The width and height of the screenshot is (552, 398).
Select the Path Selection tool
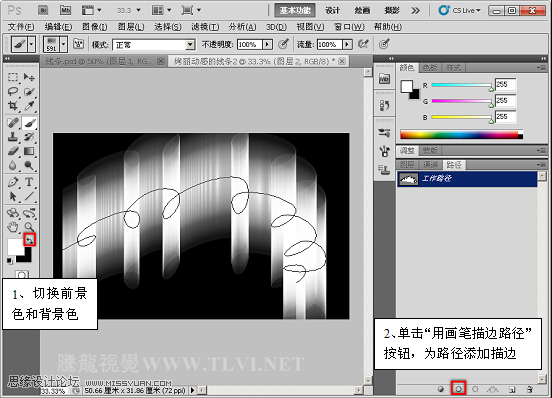(x=13, y=196)
